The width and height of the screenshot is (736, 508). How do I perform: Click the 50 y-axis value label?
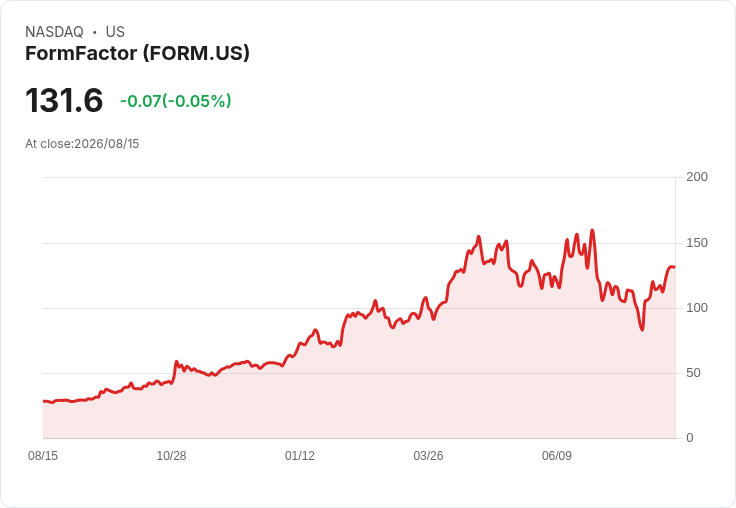(693, 373)
